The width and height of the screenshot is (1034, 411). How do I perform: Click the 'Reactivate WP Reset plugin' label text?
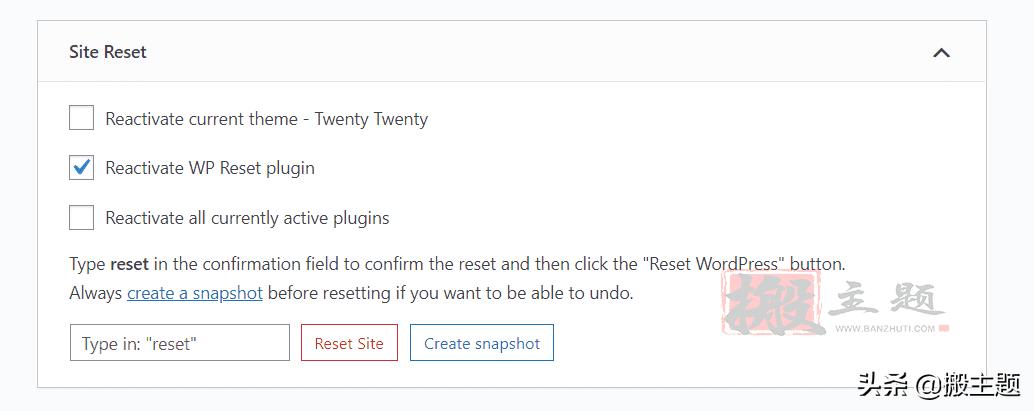click(210, 168)
